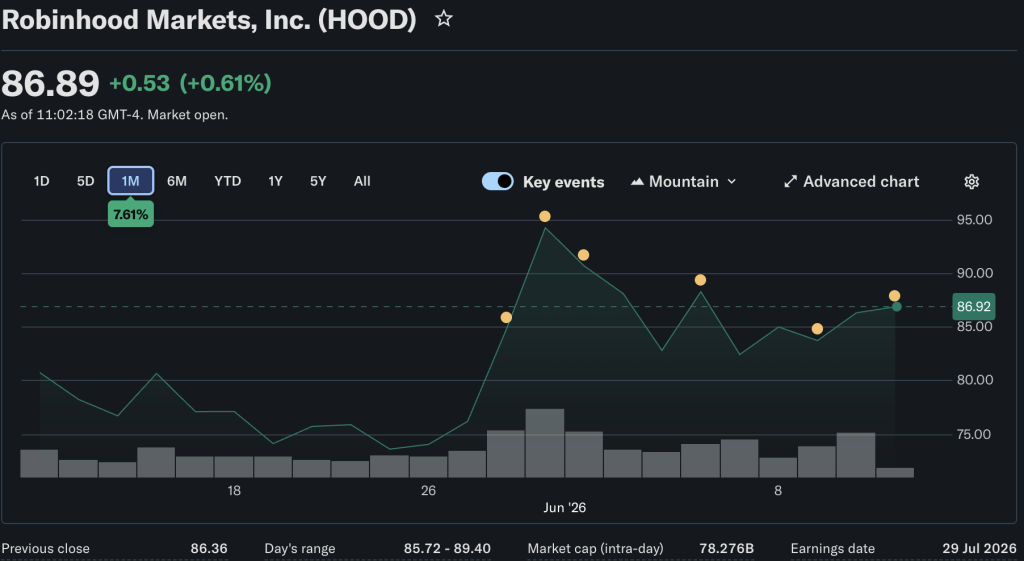This screenshot has width=1024, height=561.
Task: Select the 1M time range
Action: pos(131,181)
